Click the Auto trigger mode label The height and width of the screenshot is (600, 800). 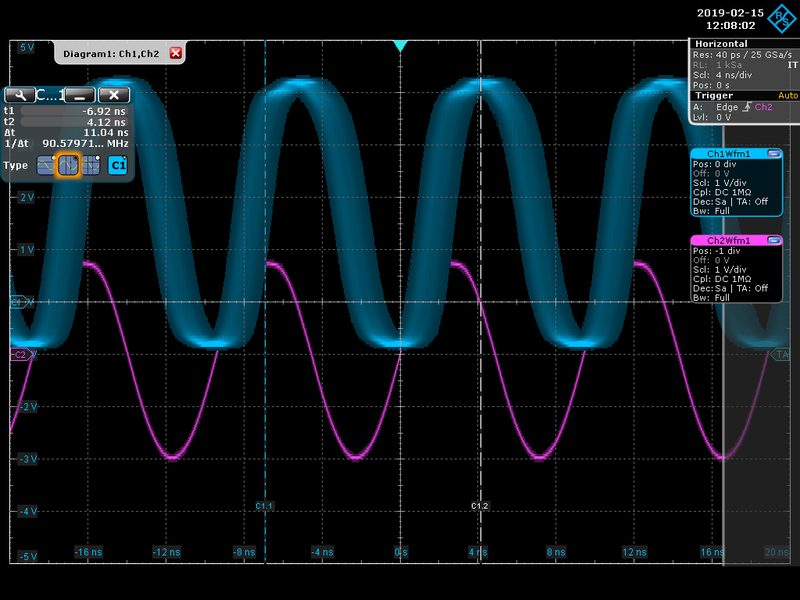pos(787,96)
